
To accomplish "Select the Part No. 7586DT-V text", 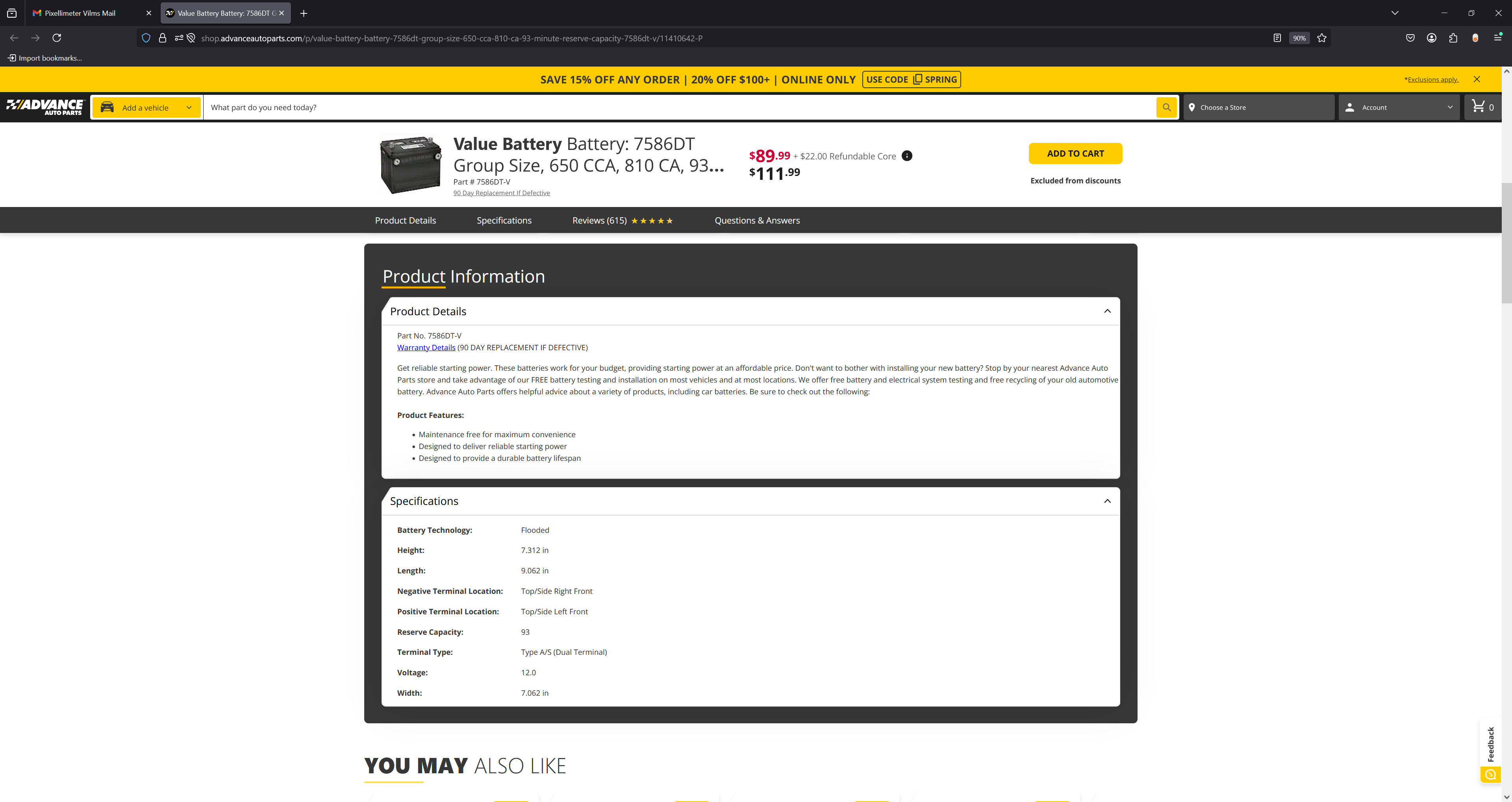I will 429,336.
